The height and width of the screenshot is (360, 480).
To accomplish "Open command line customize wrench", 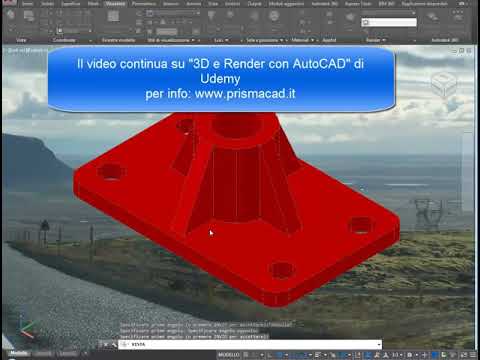I will coord(114,344).
